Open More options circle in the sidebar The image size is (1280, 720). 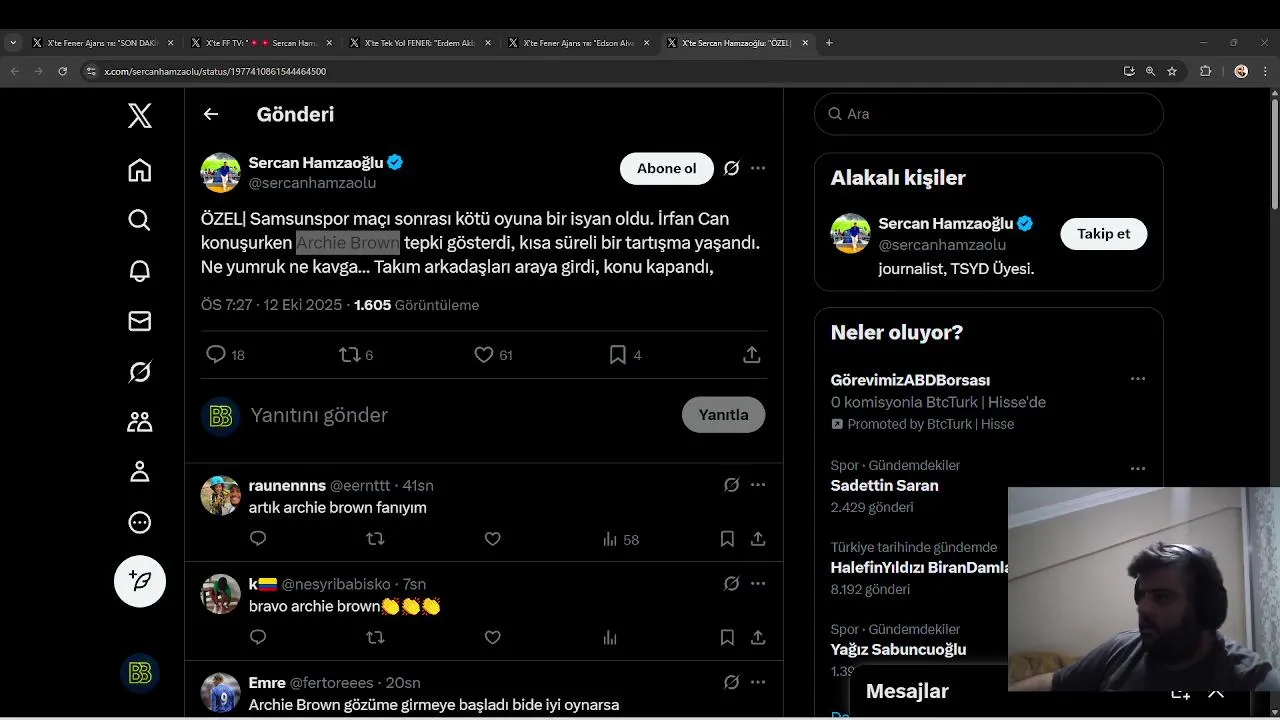140,522
